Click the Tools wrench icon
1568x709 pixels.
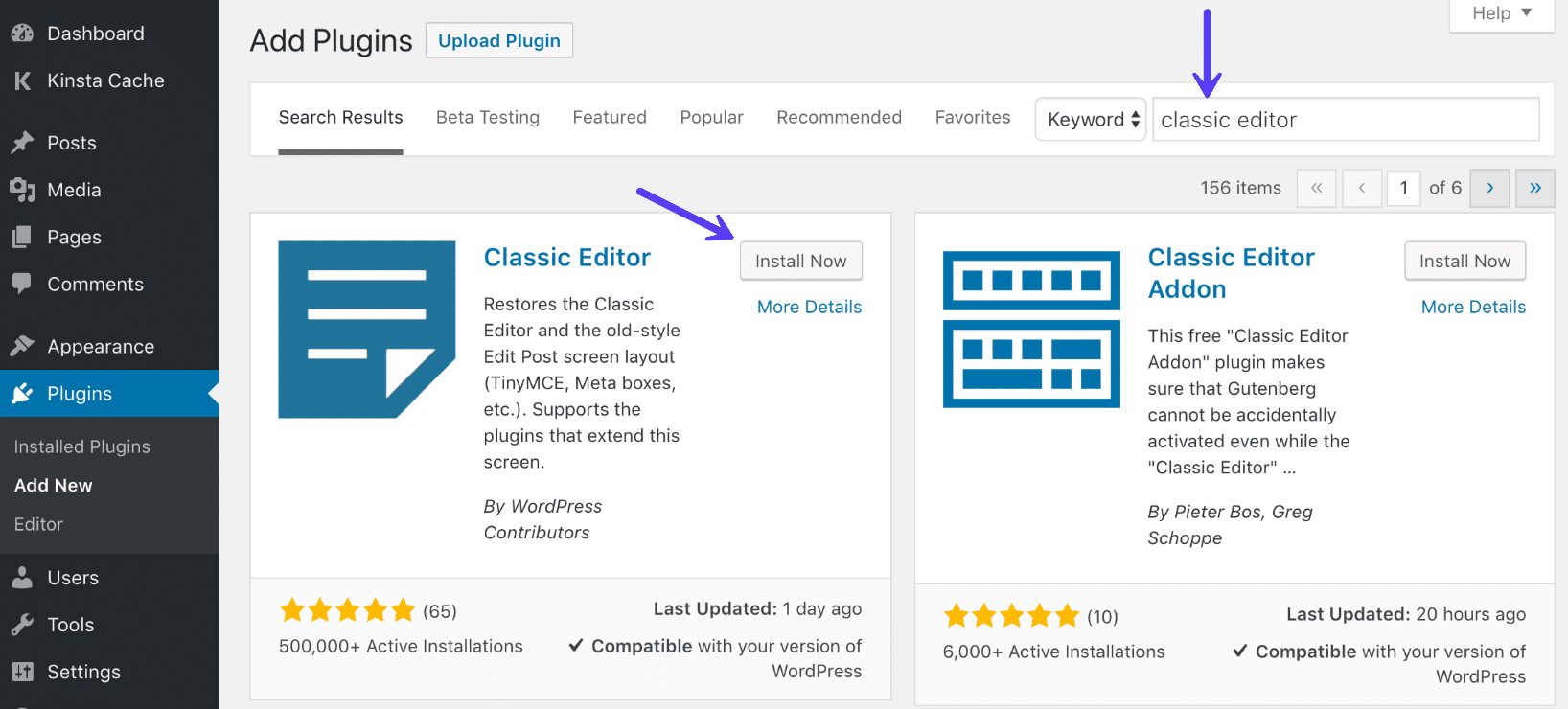click(x=22, y=625)
